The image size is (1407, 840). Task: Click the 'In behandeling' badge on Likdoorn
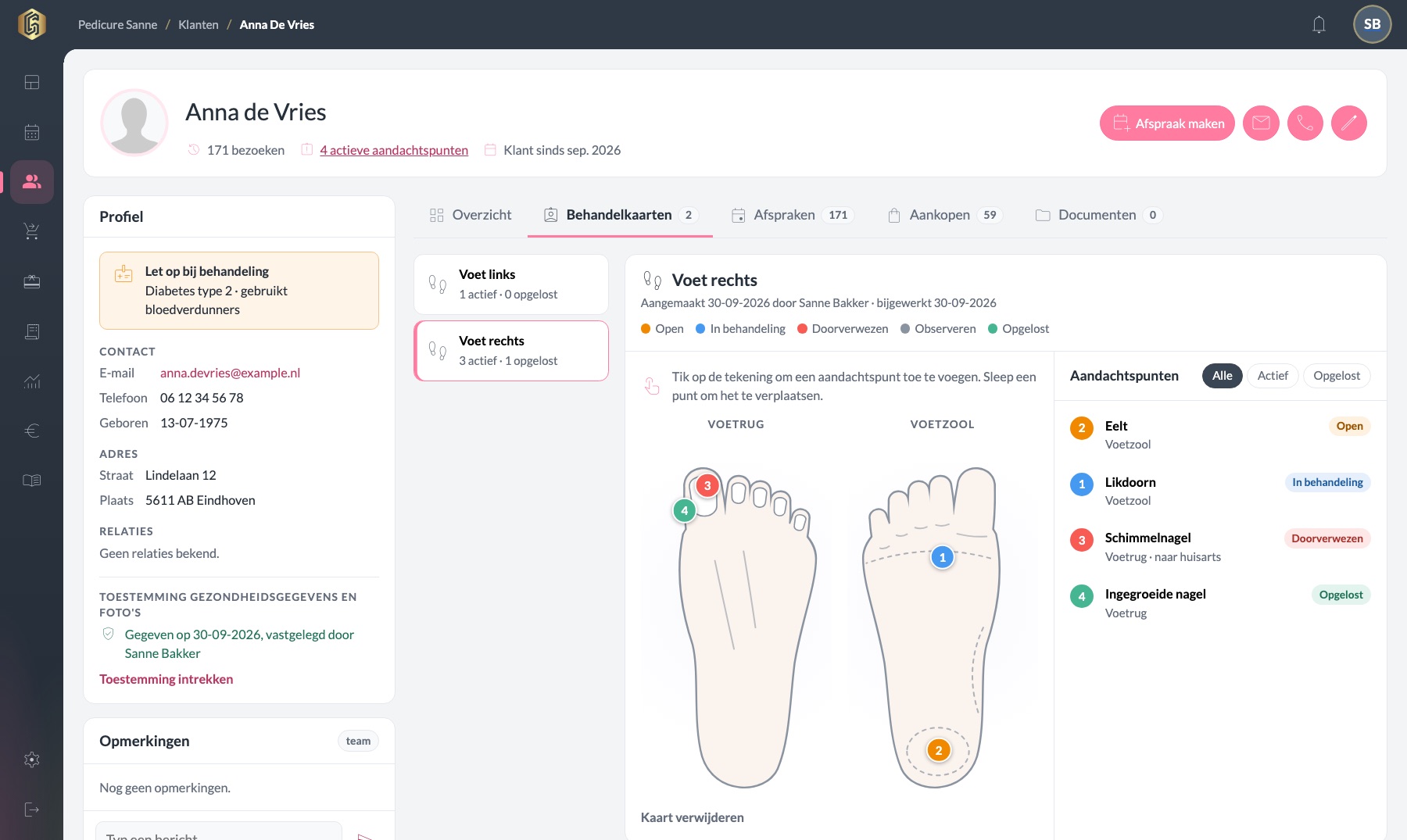1327,482
